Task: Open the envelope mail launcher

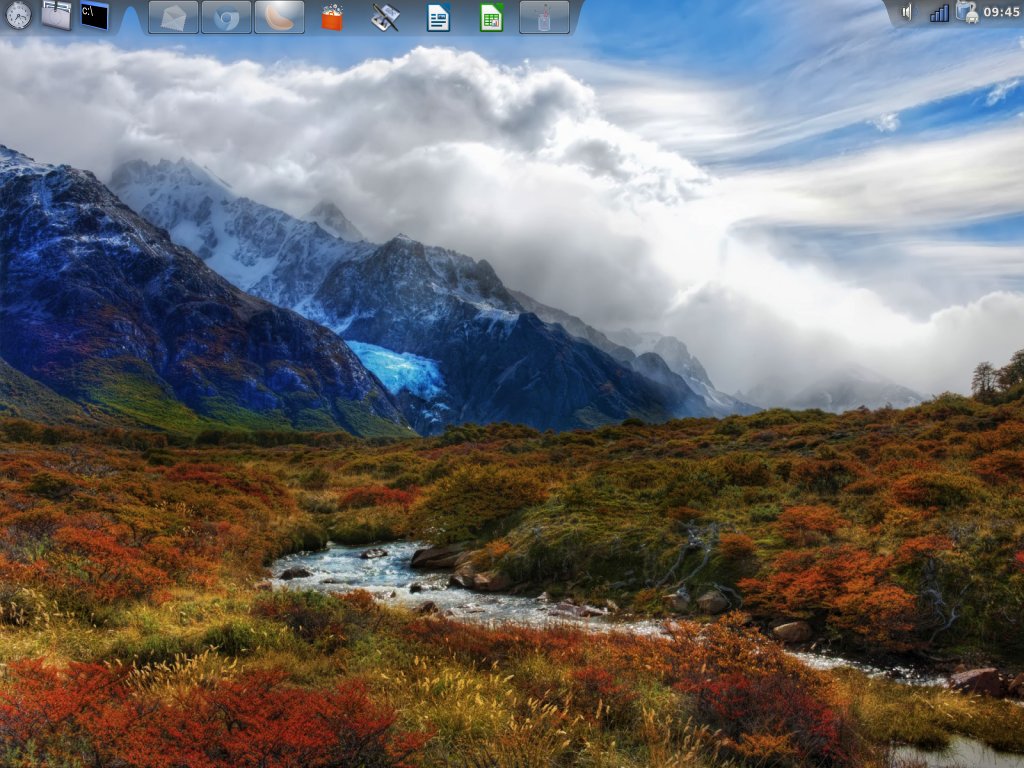Action: tap(173, 17)
